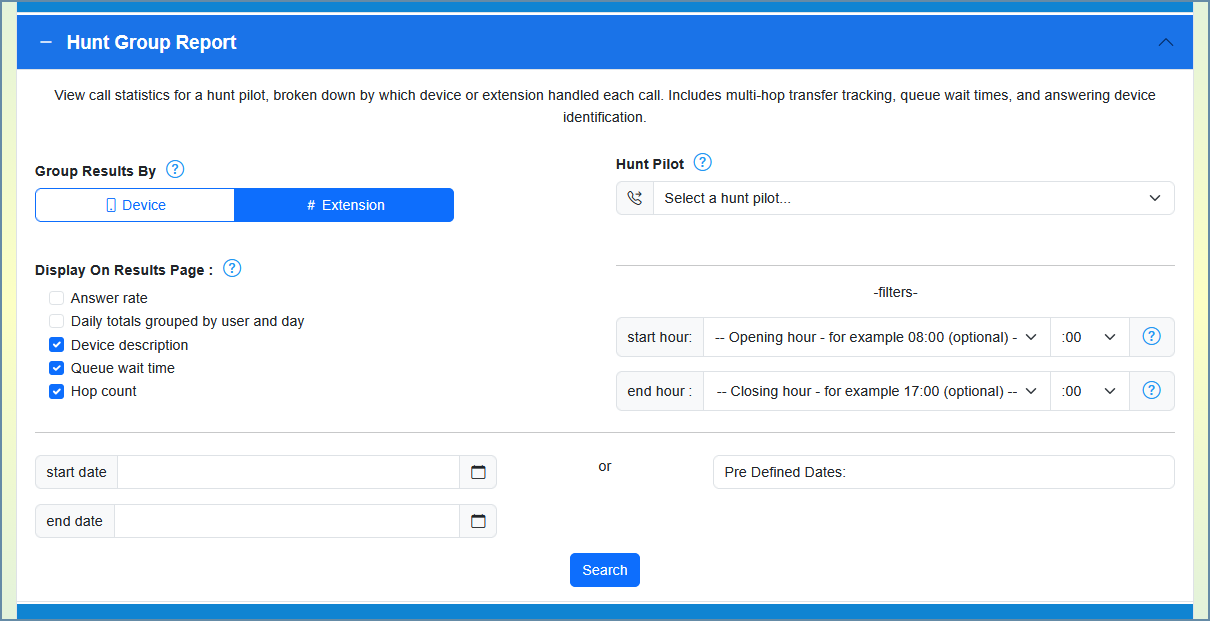This screenshot has width=1210, height=621.
Task: Group results by Device
Action: coord(135,205)
